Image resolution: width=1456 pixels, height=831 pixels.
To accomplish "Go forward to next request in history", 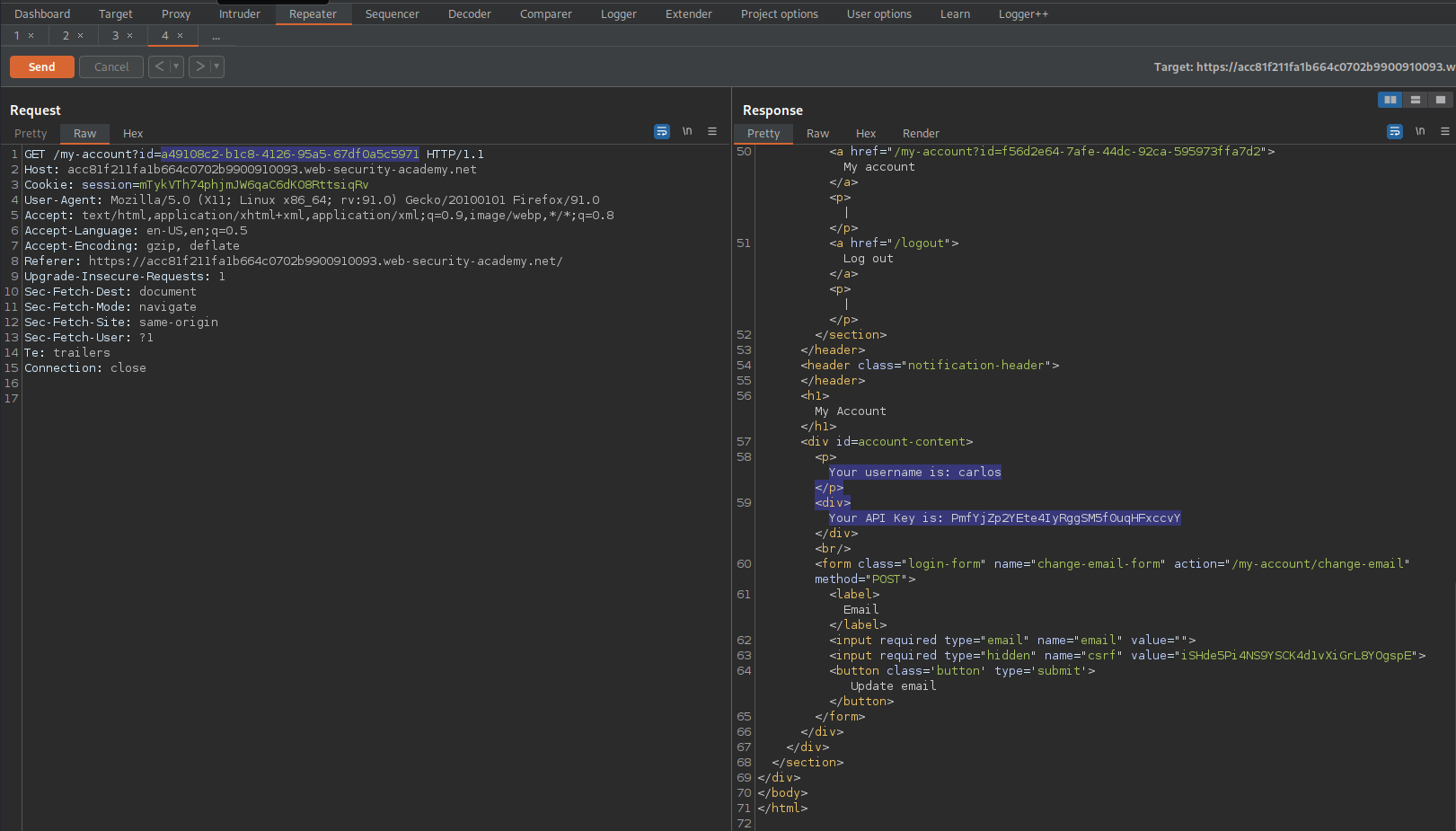I will pos(199,66).
